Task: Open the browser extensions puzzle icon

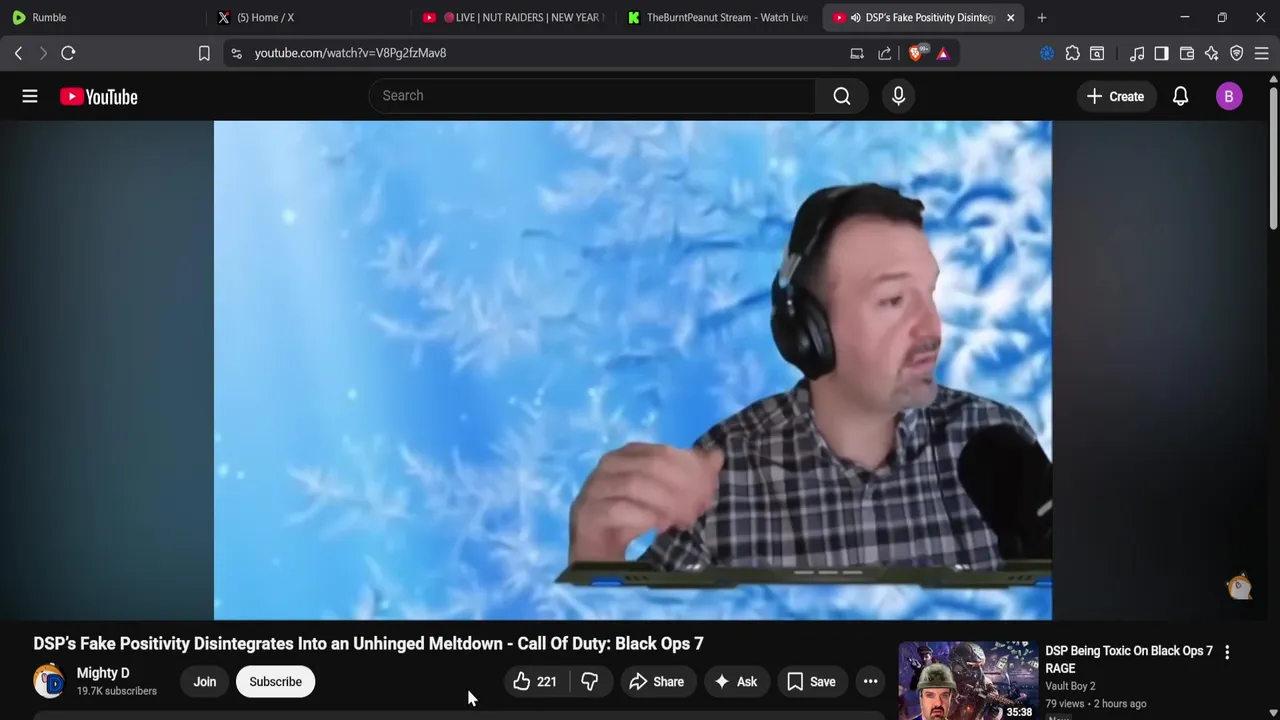Action: [1072, 53]
